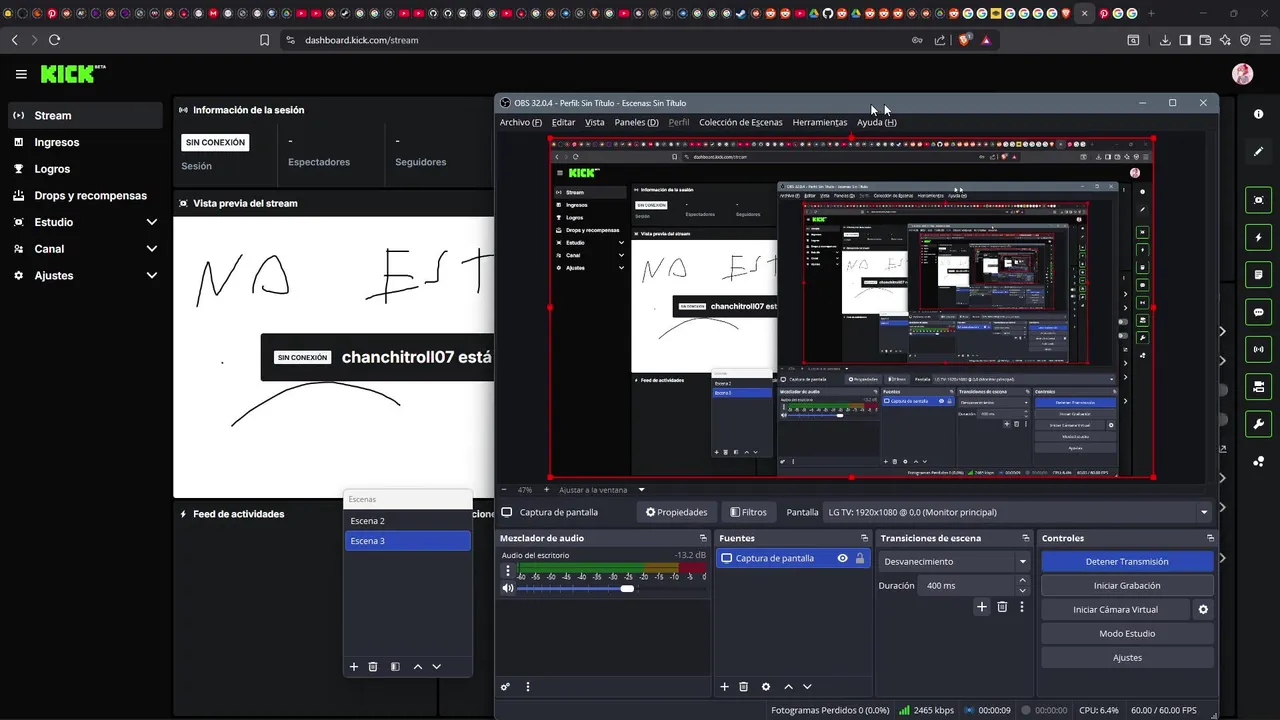Increase the transition duration with the up arrow

1023,582
